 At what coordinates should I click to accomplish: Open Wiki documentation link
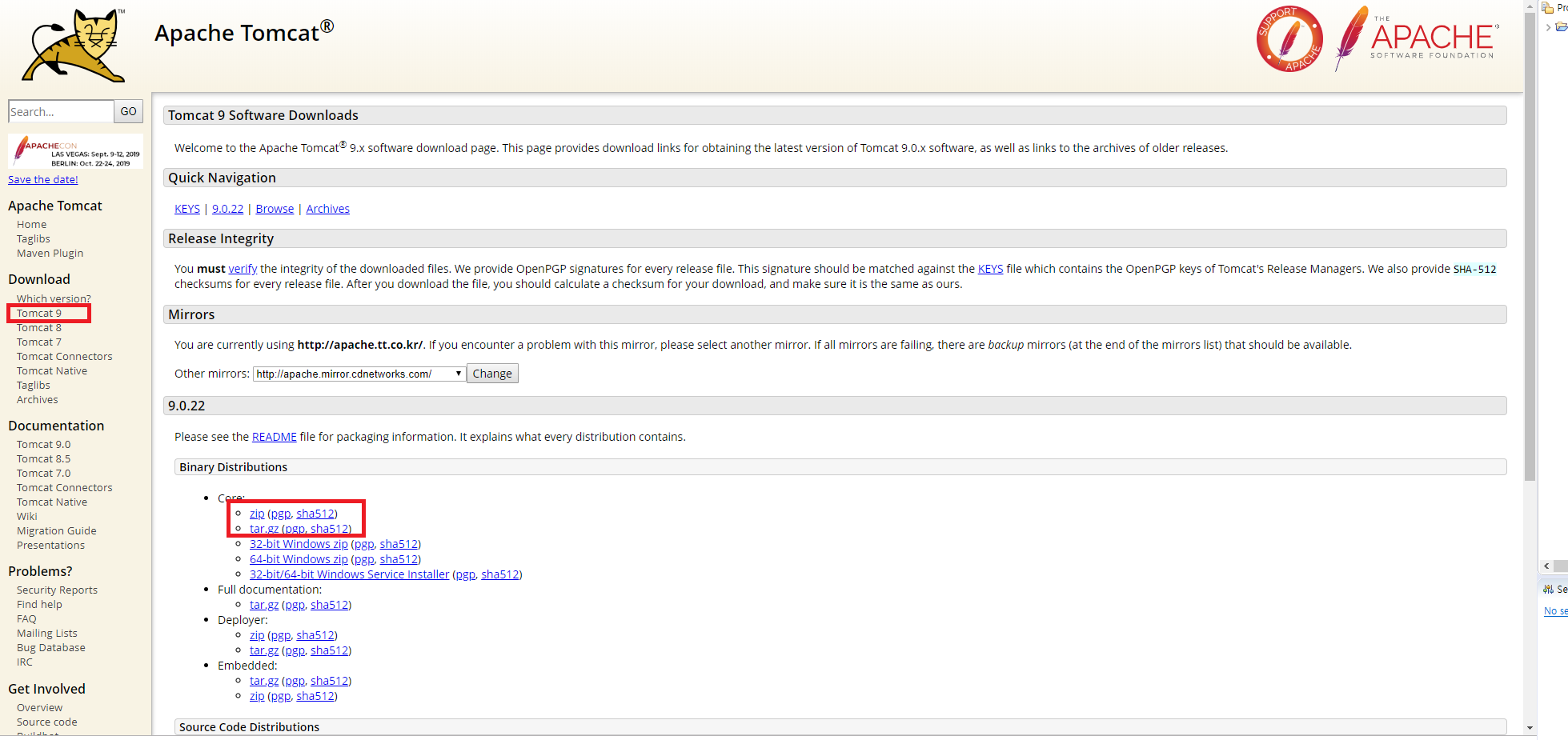(x=27, y=517)
